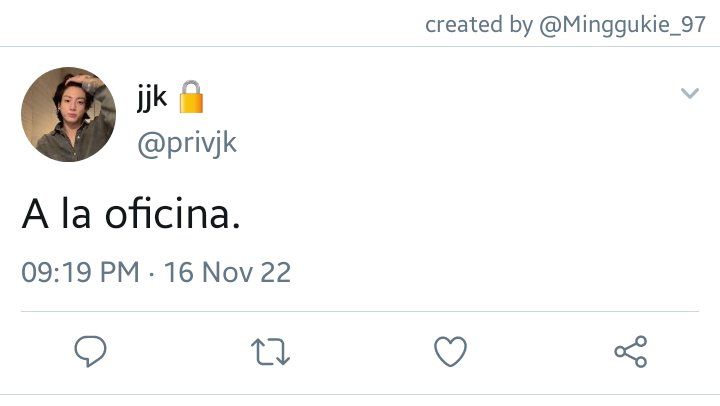720x406 pixels.
Task: Select the tweet text A la oficina.
Action: point(131,214)
